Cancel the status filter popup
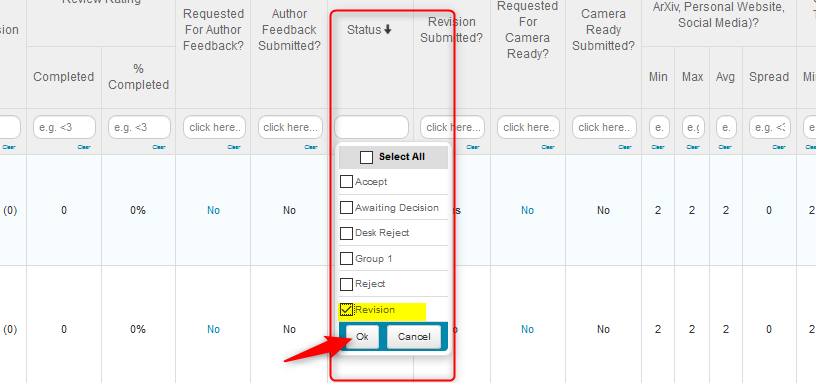The height and width of the screenshot is (383, 816). 414,337
